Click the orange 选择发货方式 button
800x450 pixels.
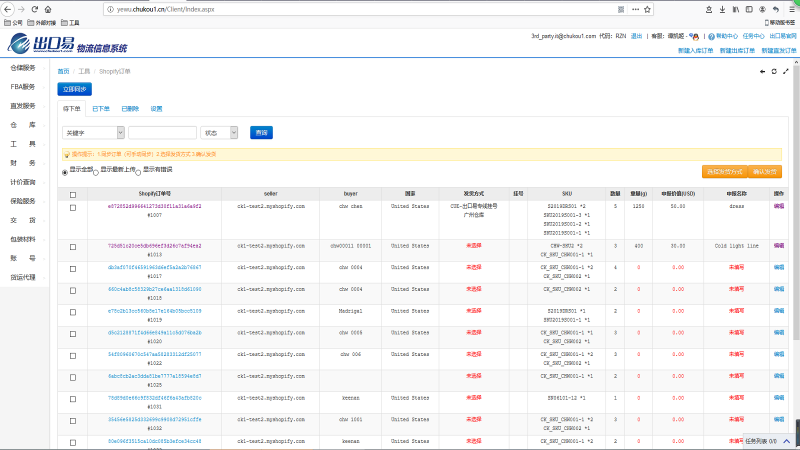[724, 172]
